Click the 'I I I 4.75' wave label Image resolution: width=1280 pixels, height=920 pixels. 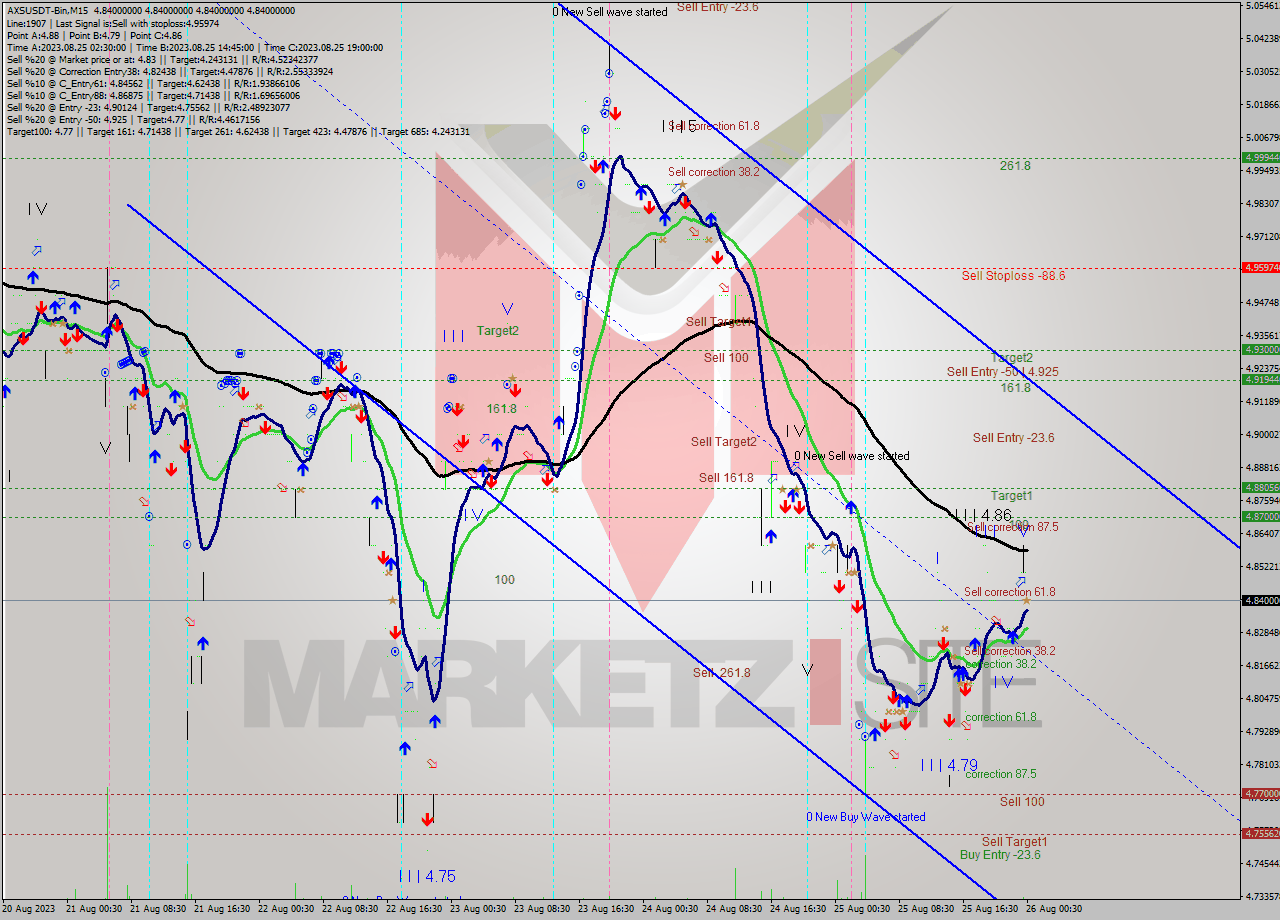coord(427,875)
